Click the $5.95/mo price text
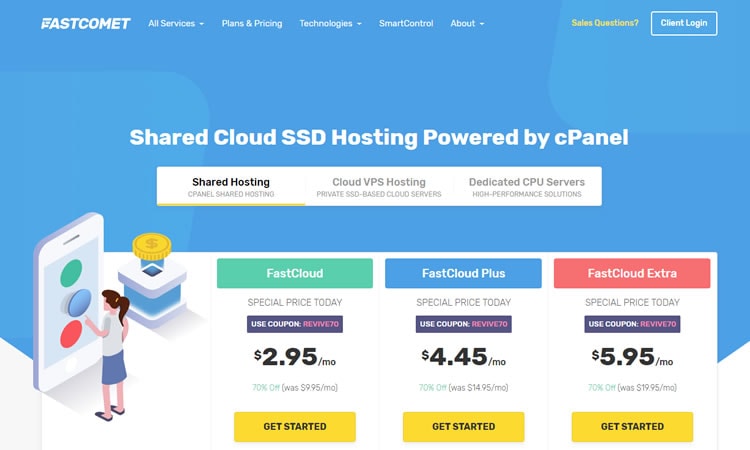This screenshot has height=450, width=750. 632,357
